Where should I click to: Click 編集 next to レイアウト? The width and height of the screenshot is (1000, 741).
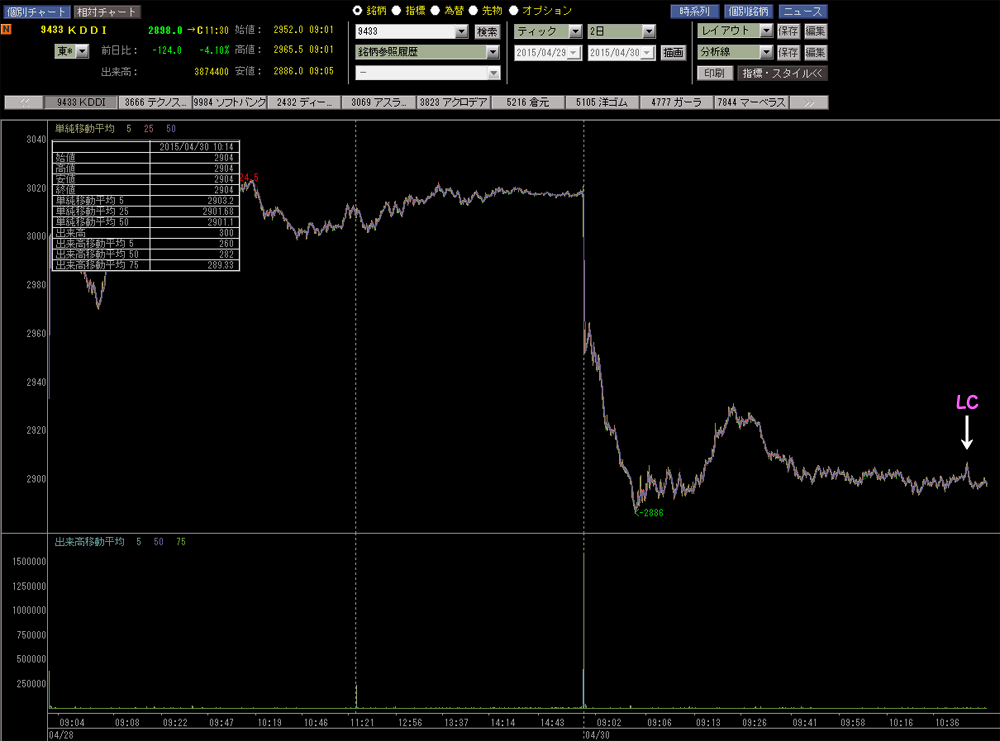pos(815,31)
